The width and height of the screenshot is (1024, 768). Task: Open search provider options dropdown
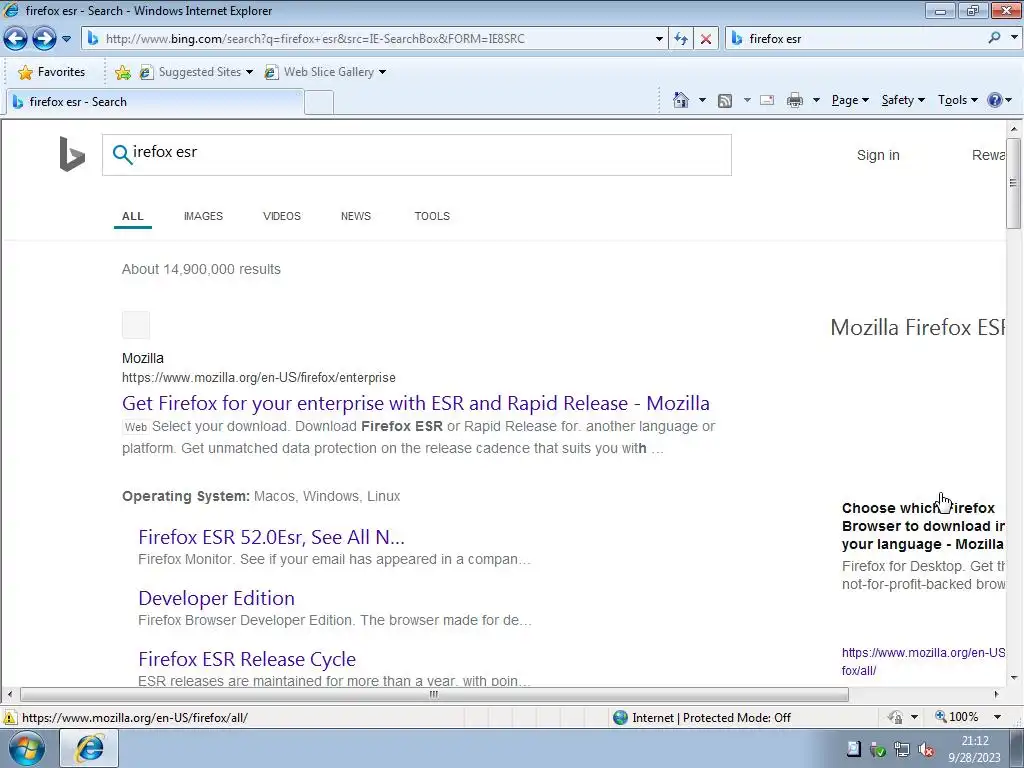[1014, 38]
